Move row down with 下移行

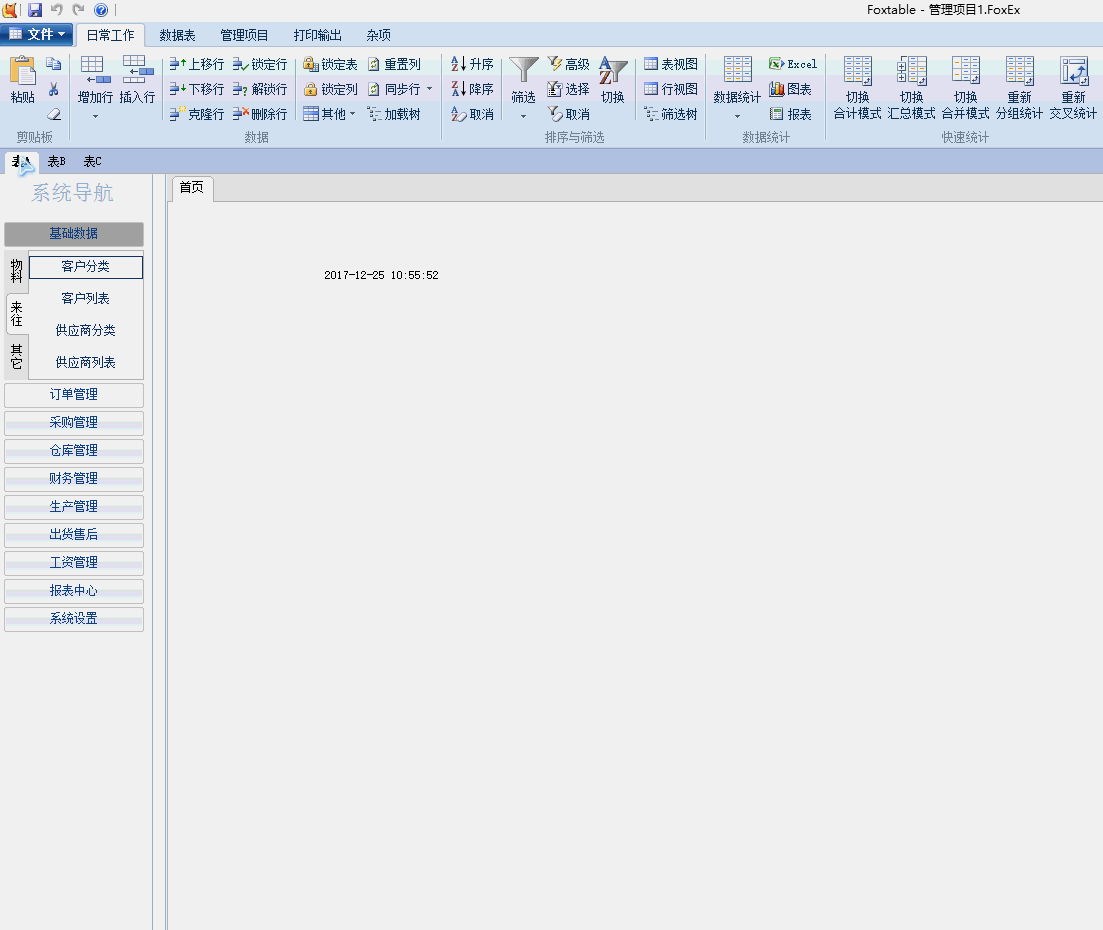point(197,89)
